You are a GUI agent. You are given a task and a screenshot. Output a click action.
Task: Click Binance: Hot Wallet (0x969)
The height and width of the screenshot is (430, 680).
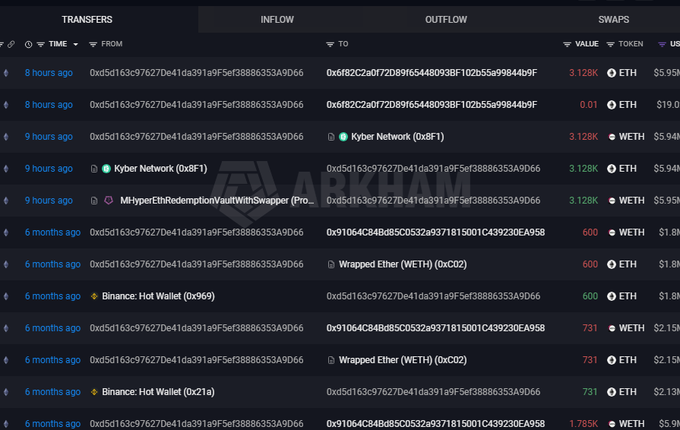coord(158,296)
